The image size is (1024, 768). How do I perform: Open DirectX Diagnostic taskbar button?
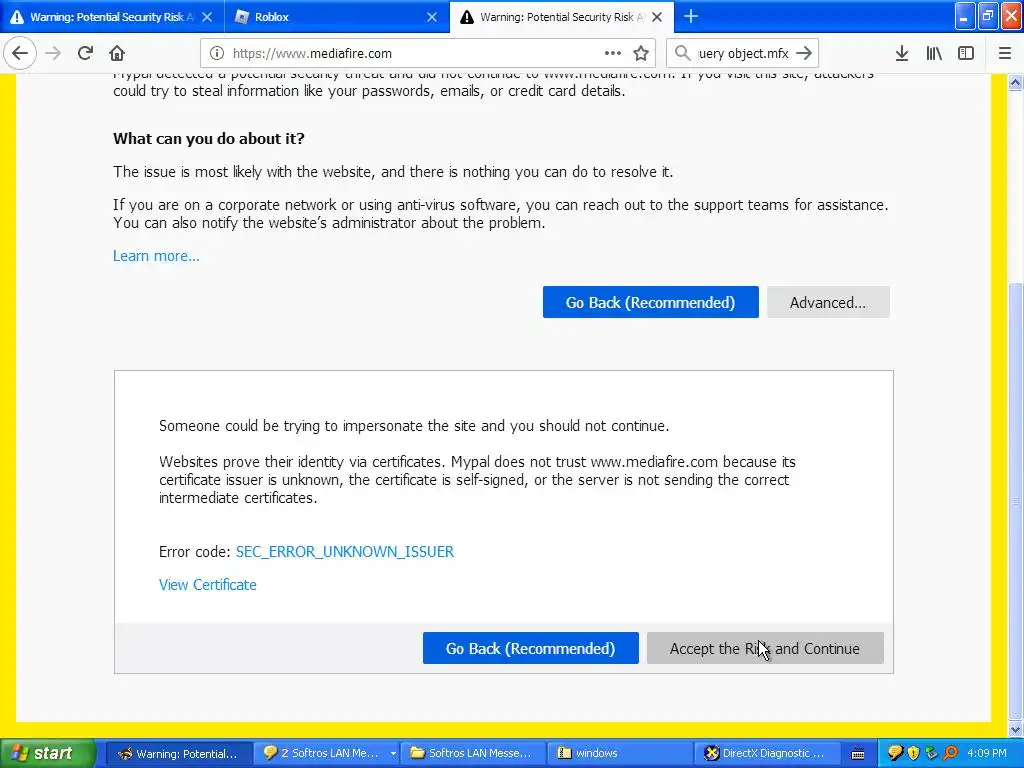[x=765, y=754]
